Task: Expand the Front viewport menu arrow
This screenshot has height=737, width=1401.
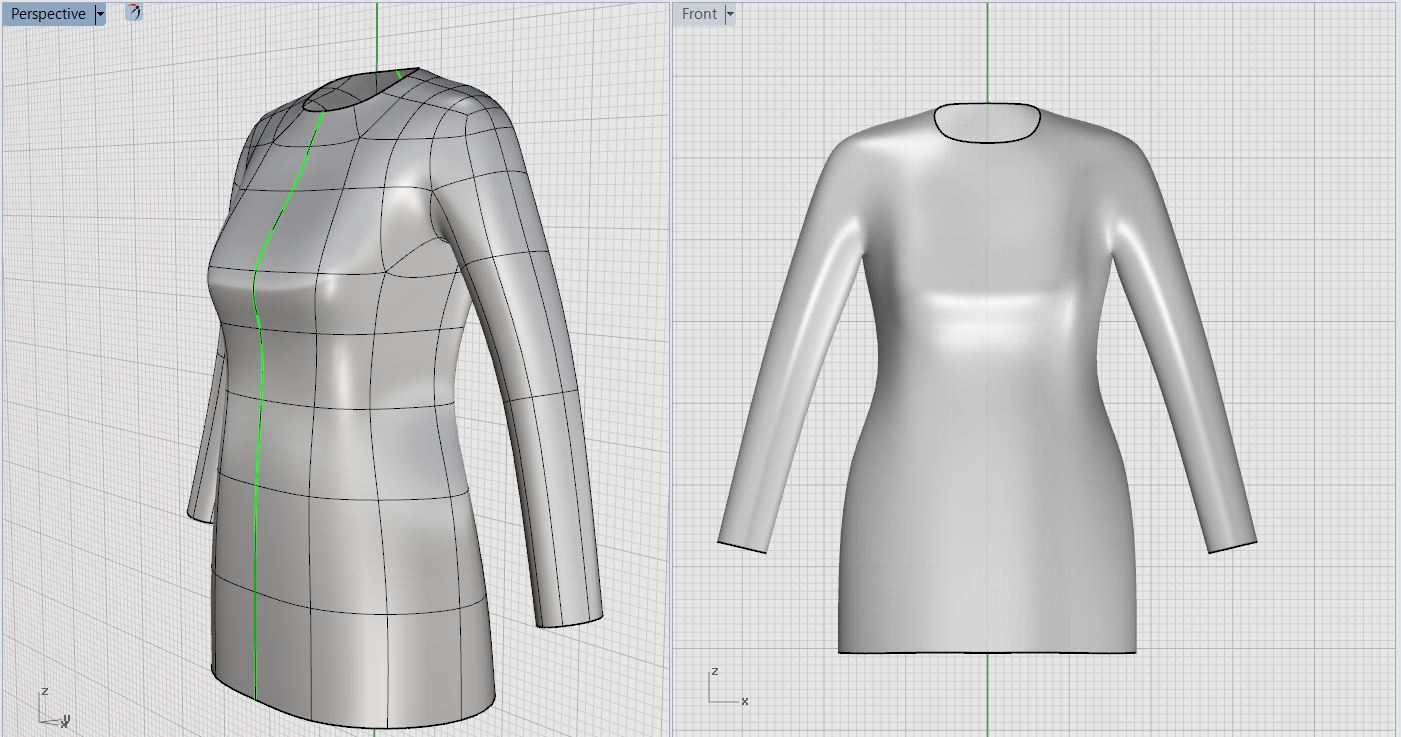Action: pos(729,14)
